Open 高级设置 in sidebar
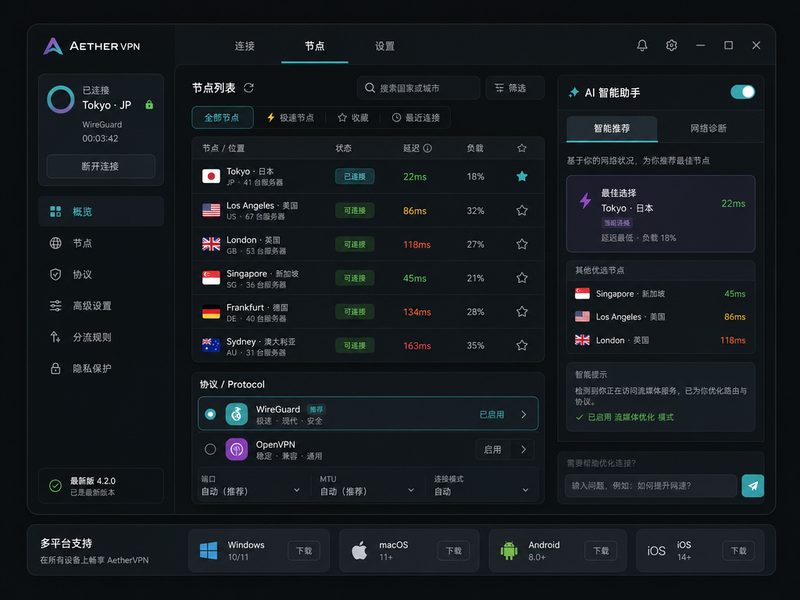The image size is (800, 600). click(x=101, y=306)
